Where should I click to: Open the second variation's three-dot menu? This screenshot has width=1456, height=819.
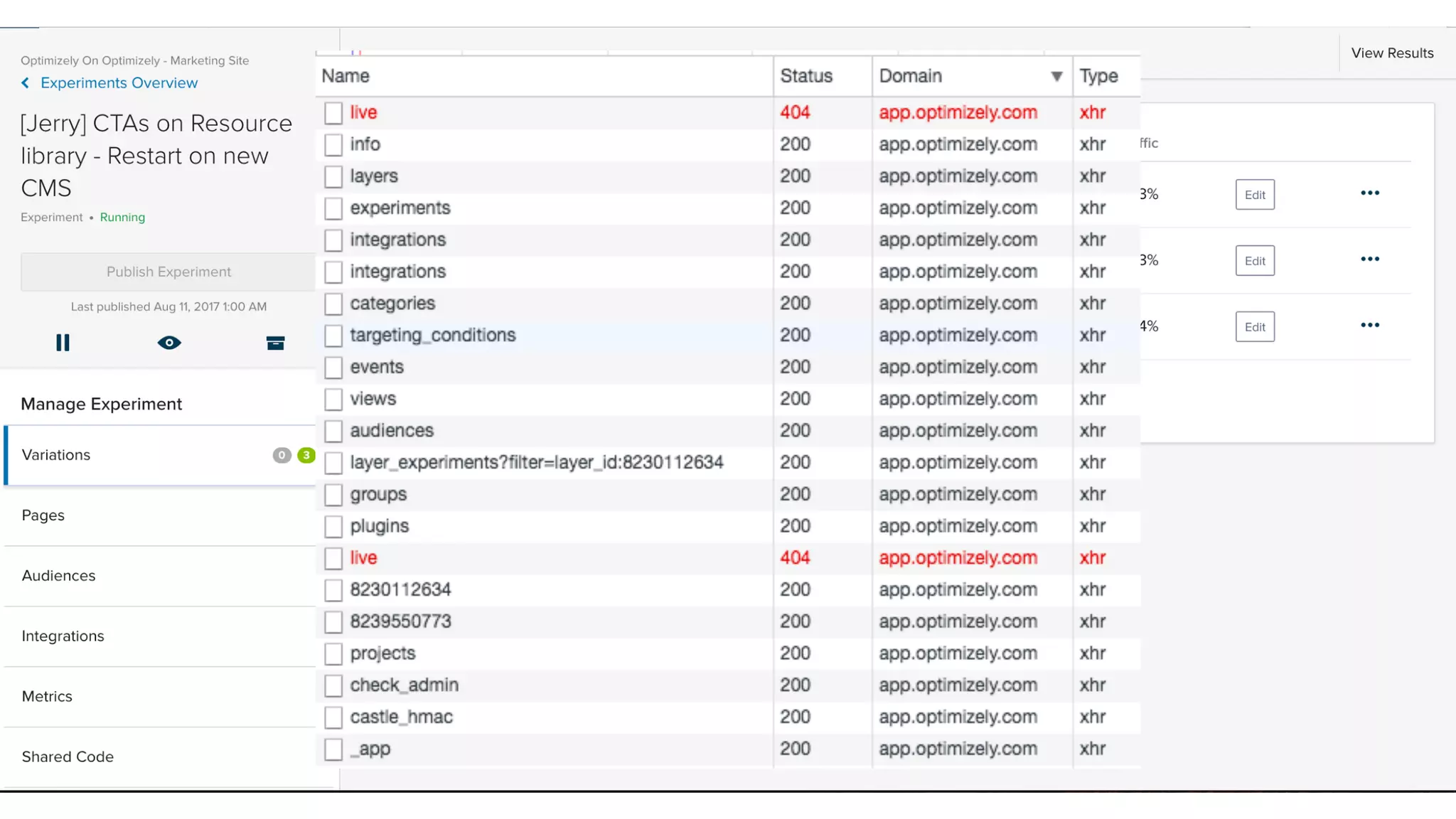(1369, 259)
